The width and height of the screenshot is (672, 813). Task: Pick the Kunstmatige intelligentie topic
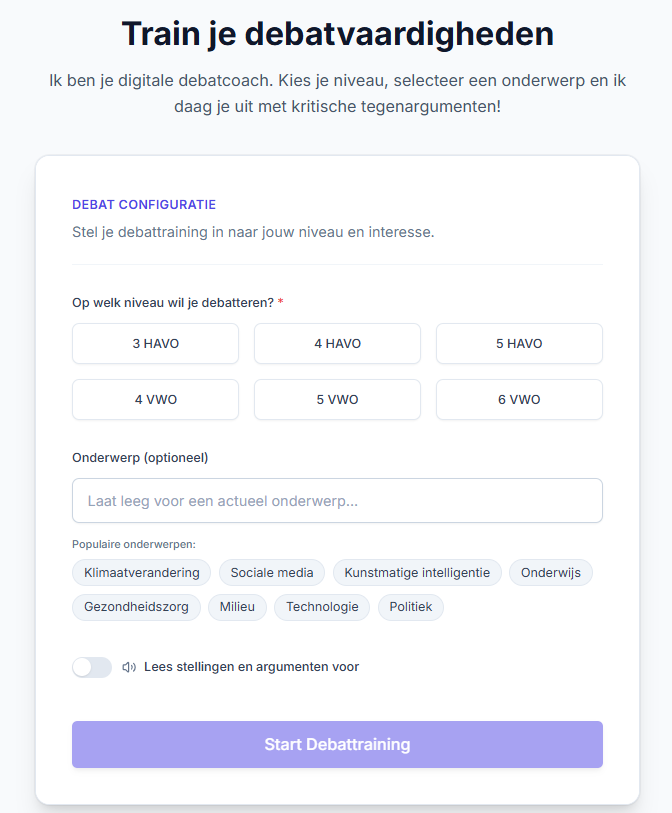(417, 573)
